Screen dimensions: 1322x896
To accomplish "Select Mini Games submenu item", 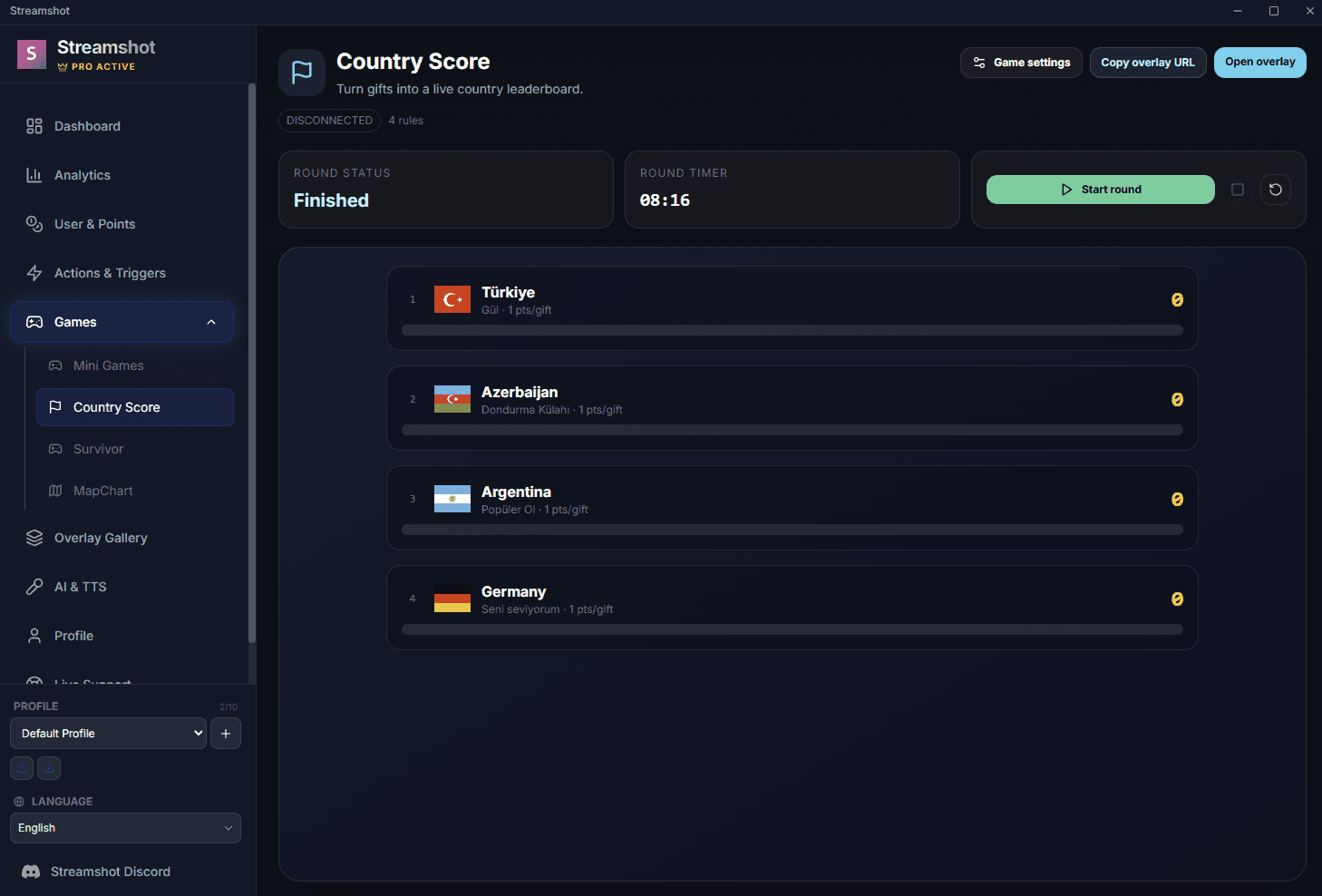I will coord(135,365).
